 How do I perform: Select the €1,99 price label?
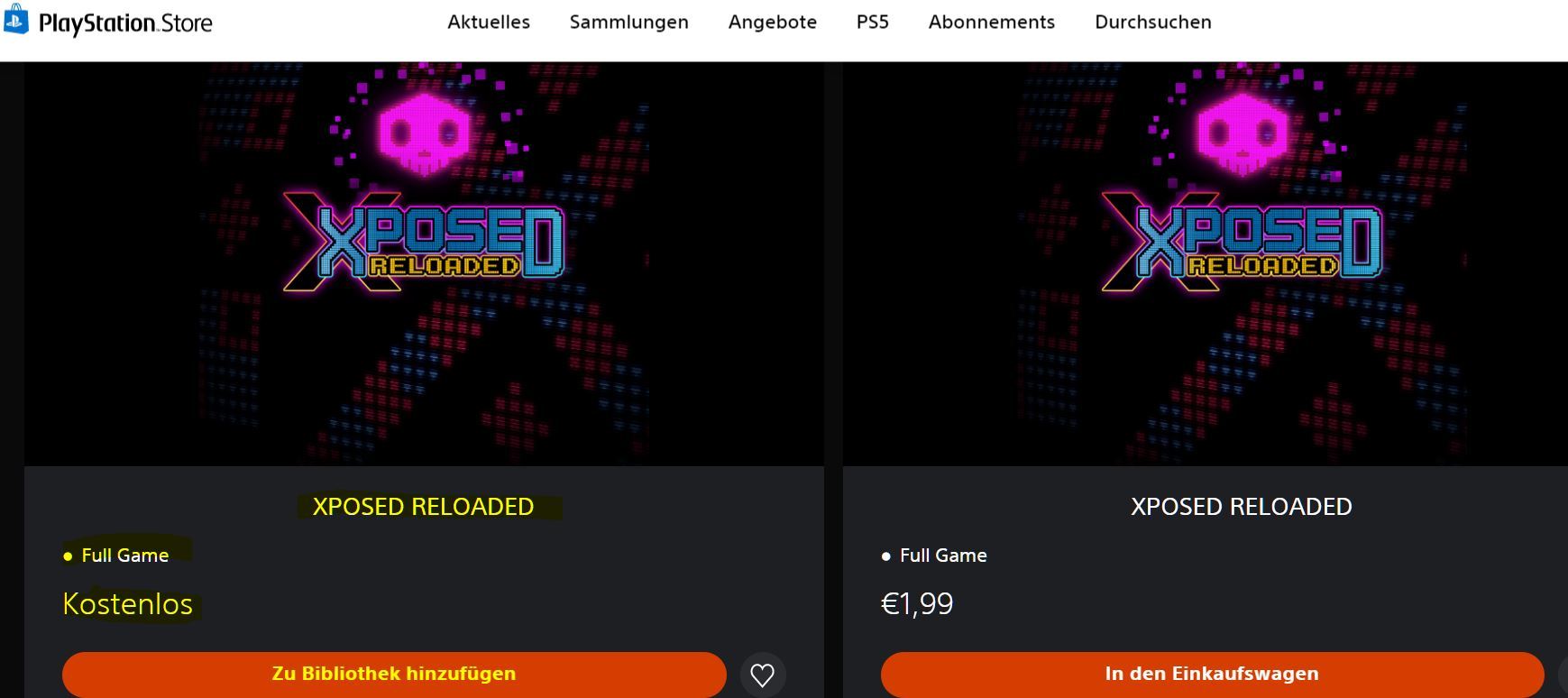coord(917,604)
